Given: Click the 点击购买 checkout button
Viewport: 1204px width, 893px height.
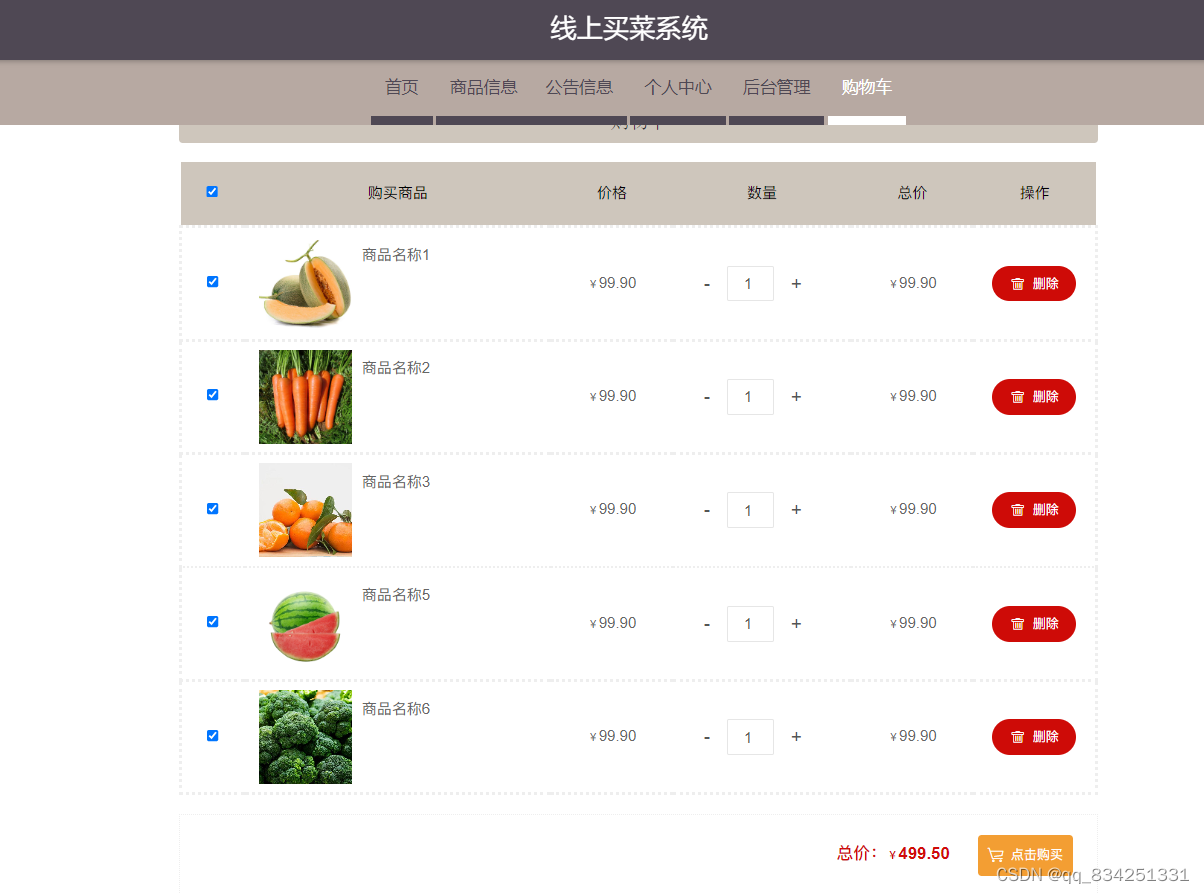Looking at the screenshot, I should 1025,855.
